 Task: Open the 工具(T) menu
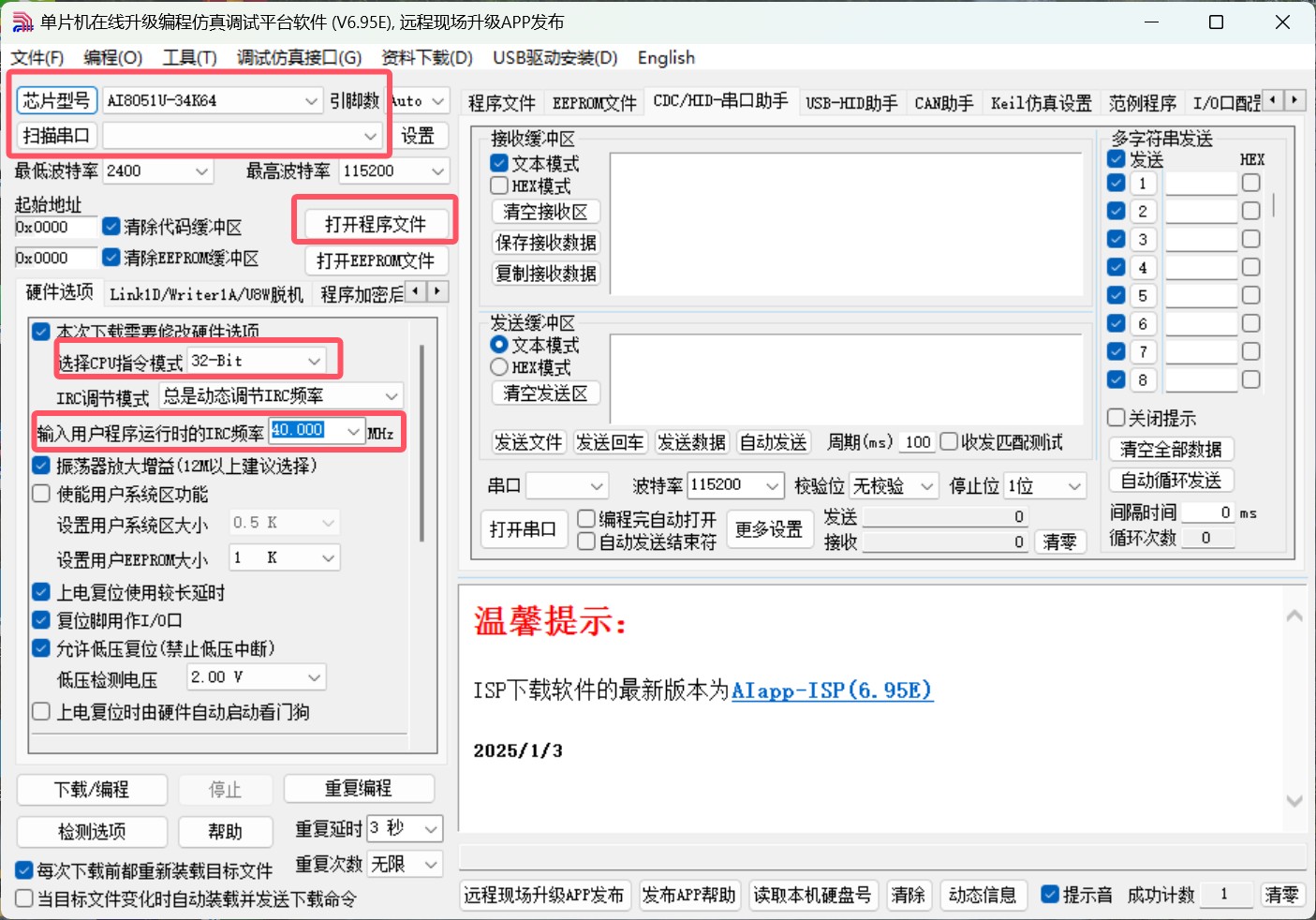190,57
